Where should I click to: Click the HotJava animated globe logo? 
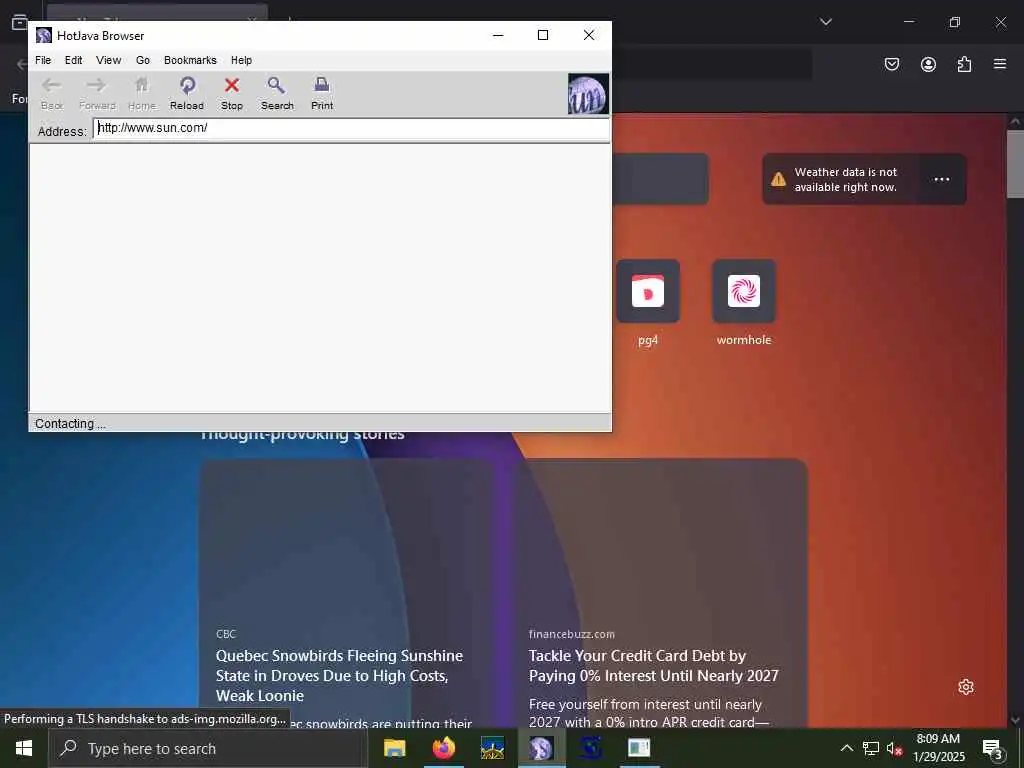(x=588, y=94)
